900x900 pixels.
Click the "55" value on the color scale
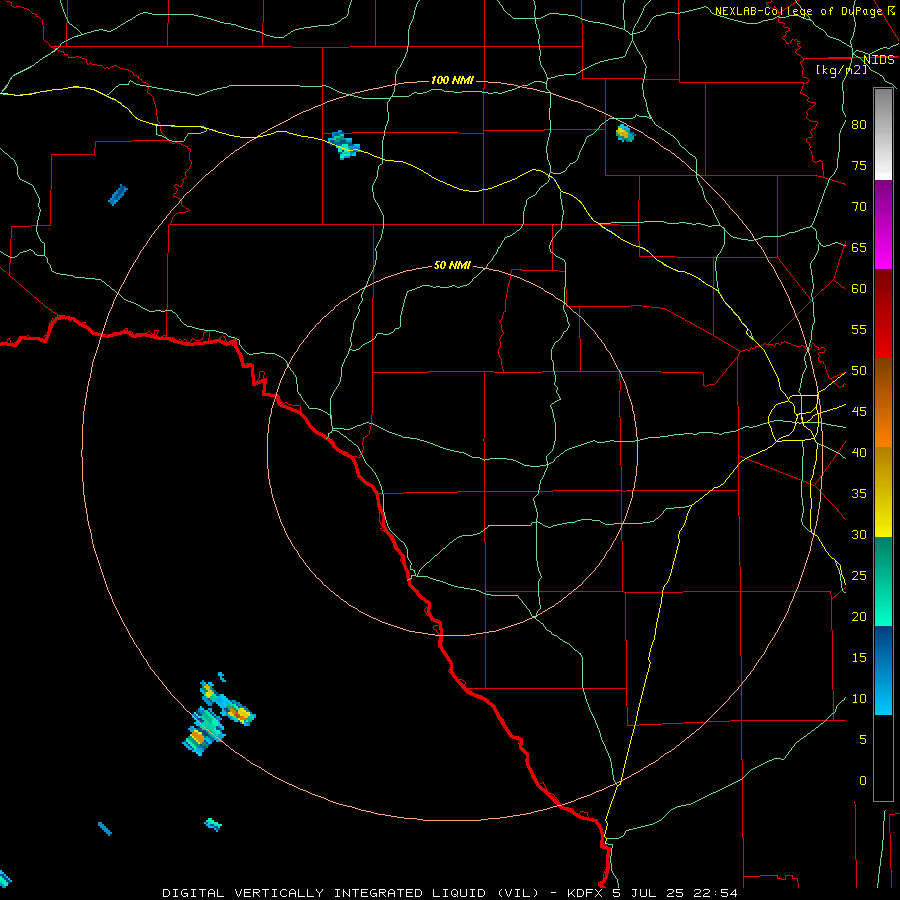pyautogui.click(x=859, y=329)
